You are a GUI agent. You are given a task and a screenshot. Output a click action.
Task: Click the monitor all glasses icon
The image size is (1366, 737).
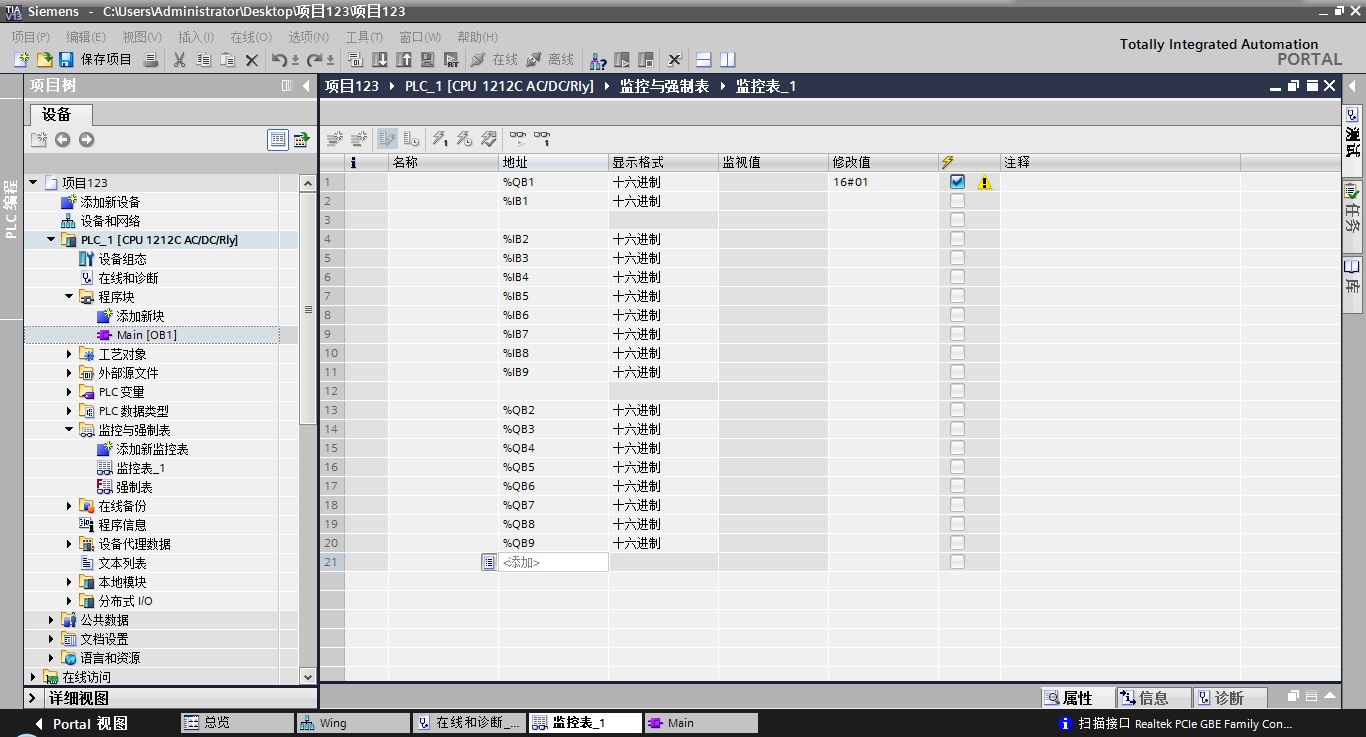click(517, 139)
